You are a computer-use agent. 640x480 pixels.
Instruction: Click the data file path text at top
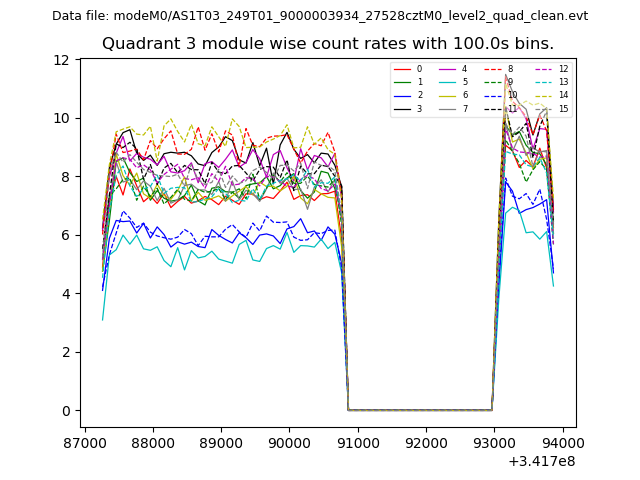pos(320,16)
